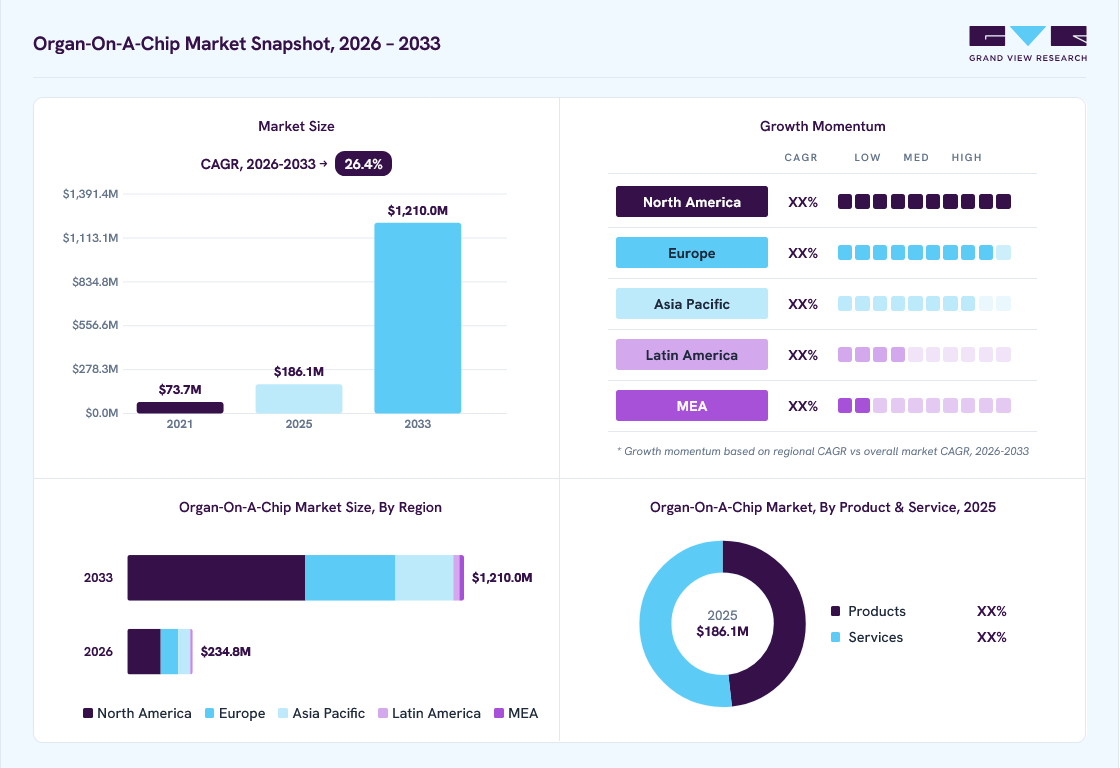Click the Asia Pacific momentum squares row
This screenshot has width=1120, height=768.
tap(924, 304)
